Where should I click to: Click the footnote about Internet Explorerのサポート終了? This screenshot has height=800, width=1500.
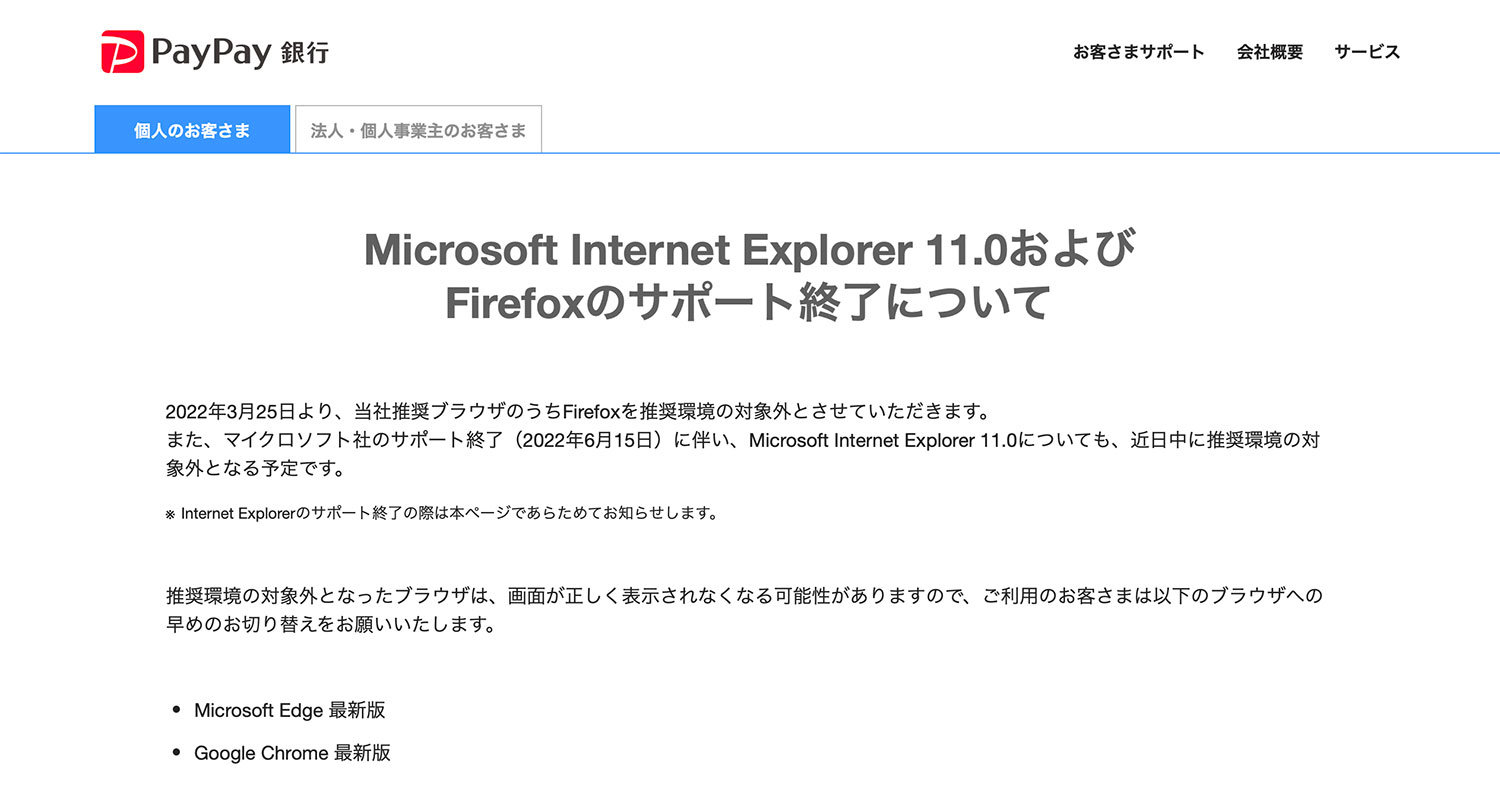[449, 514]
